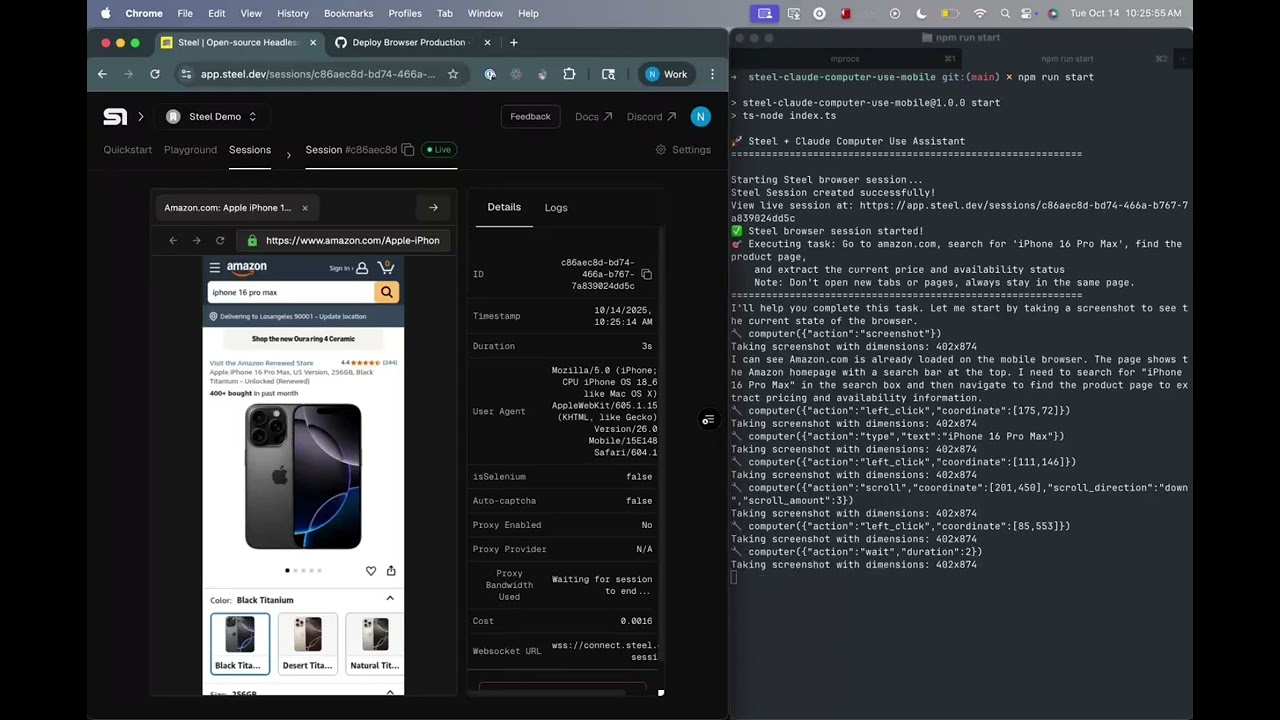Share the product with the share icon
The height and width of the screenshot is (720, 1280).
[391, 571]
